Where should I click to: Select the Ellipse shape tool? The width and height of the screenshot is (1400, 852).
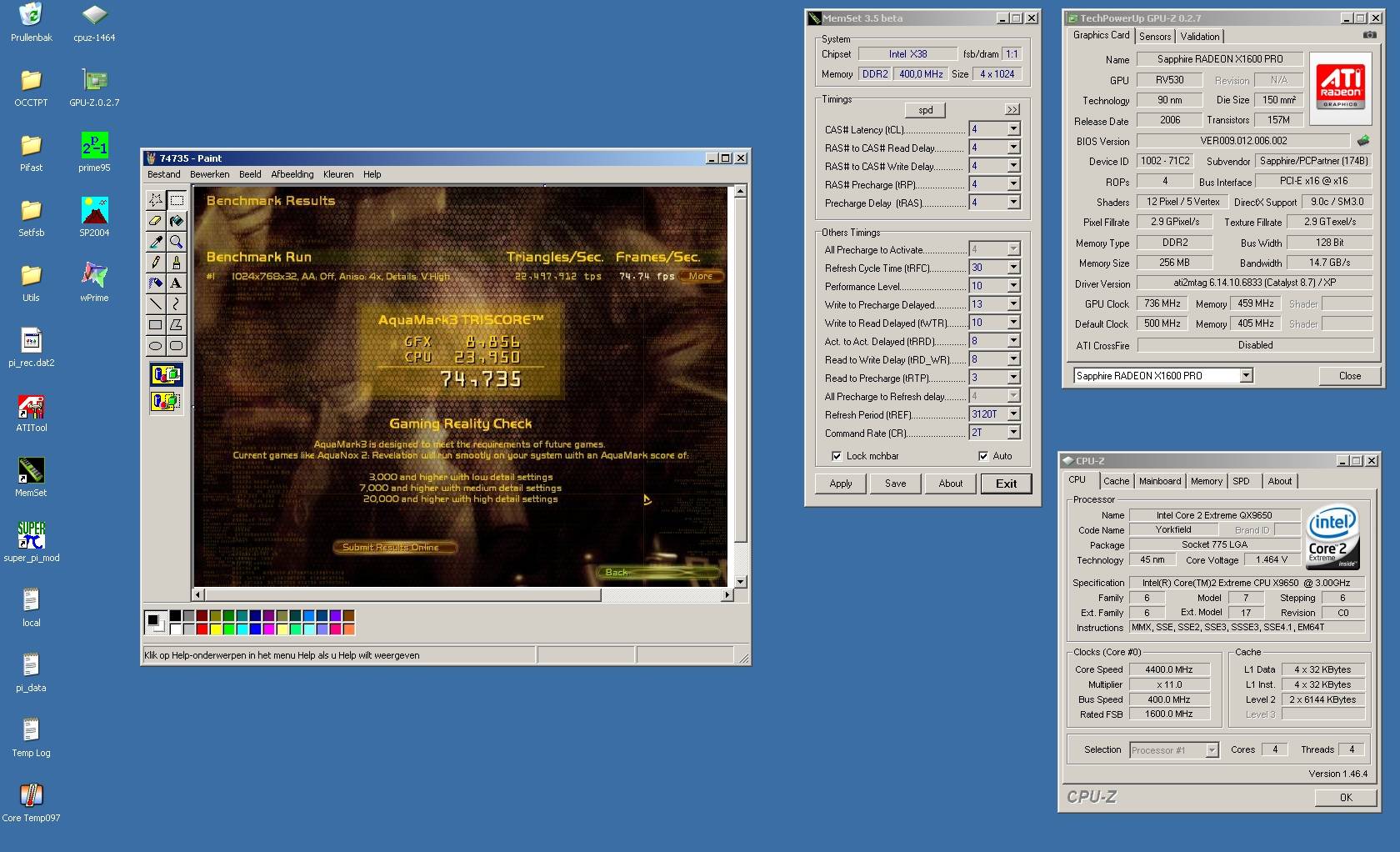(156, 346)
